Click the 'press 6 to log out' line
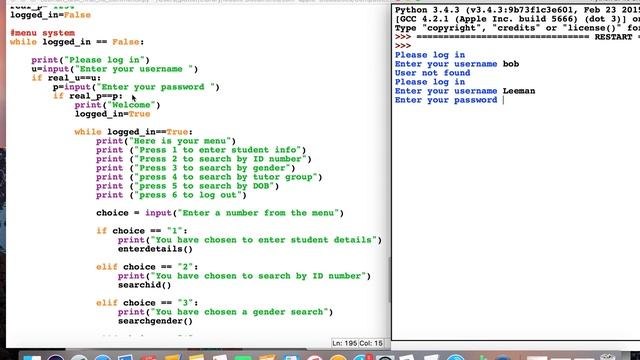The height and width of the screenshot is (360, 640). [x=171, y=195]
